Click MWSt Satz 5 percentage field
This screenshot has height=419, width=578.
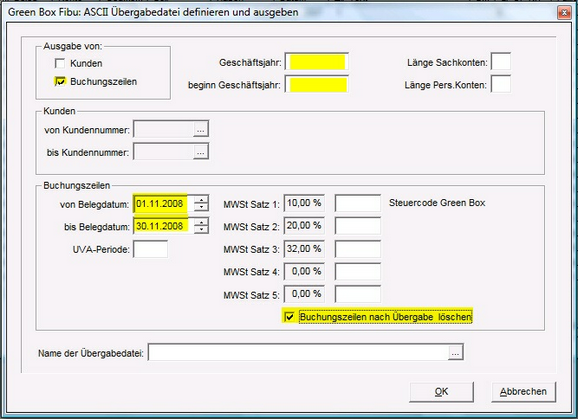point(304,294)
